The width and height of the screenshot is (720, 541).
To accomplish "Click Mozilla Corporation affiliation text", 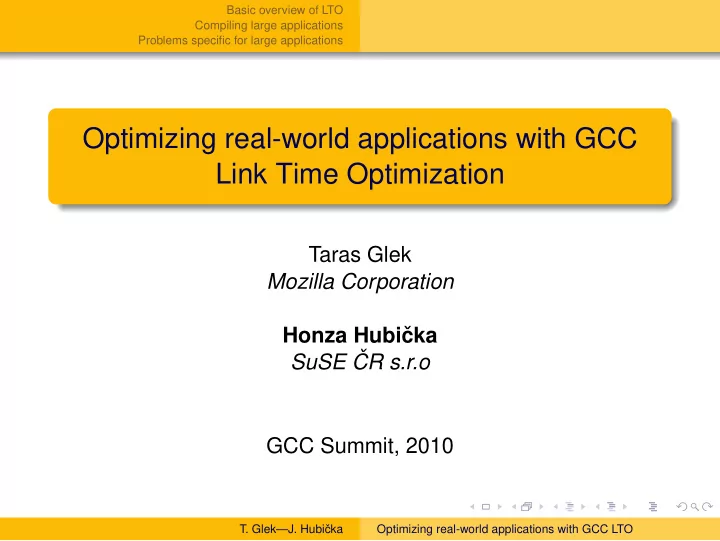I will click(361, 282).
